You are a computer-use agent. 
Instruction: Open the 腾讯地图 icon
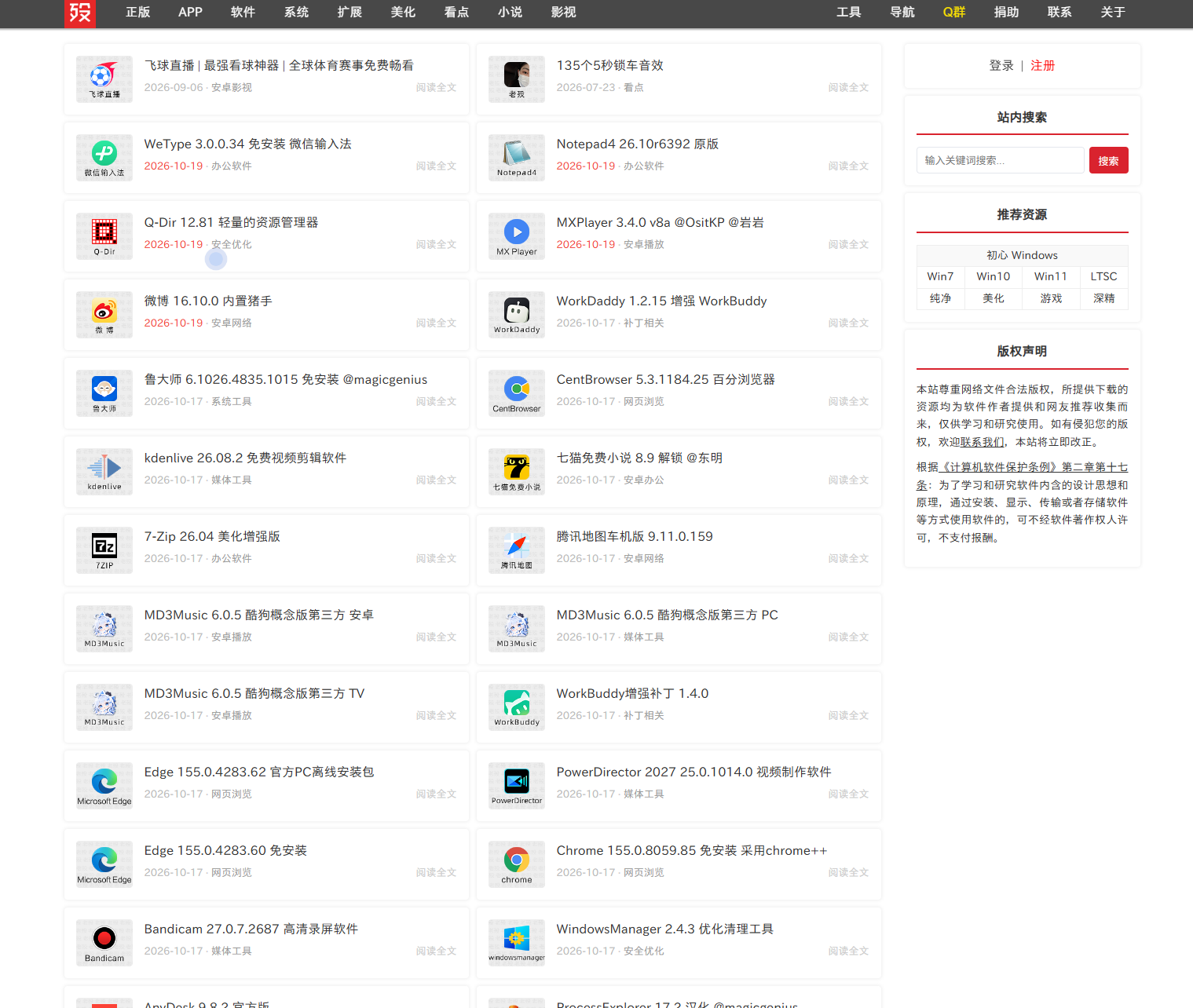pos(517,550)
